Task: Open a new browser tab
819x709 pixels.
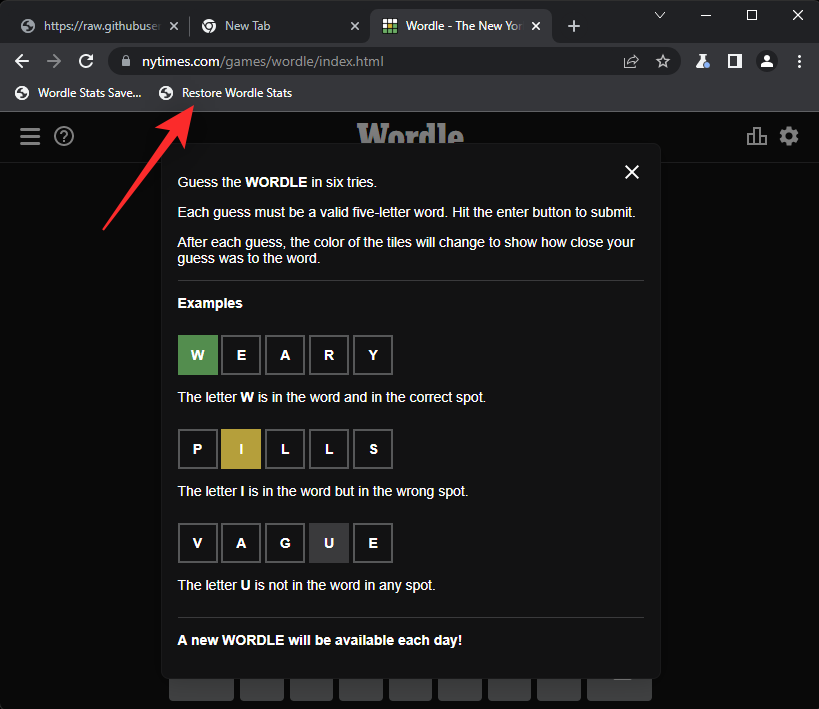Action: click(x=574, y=26)
